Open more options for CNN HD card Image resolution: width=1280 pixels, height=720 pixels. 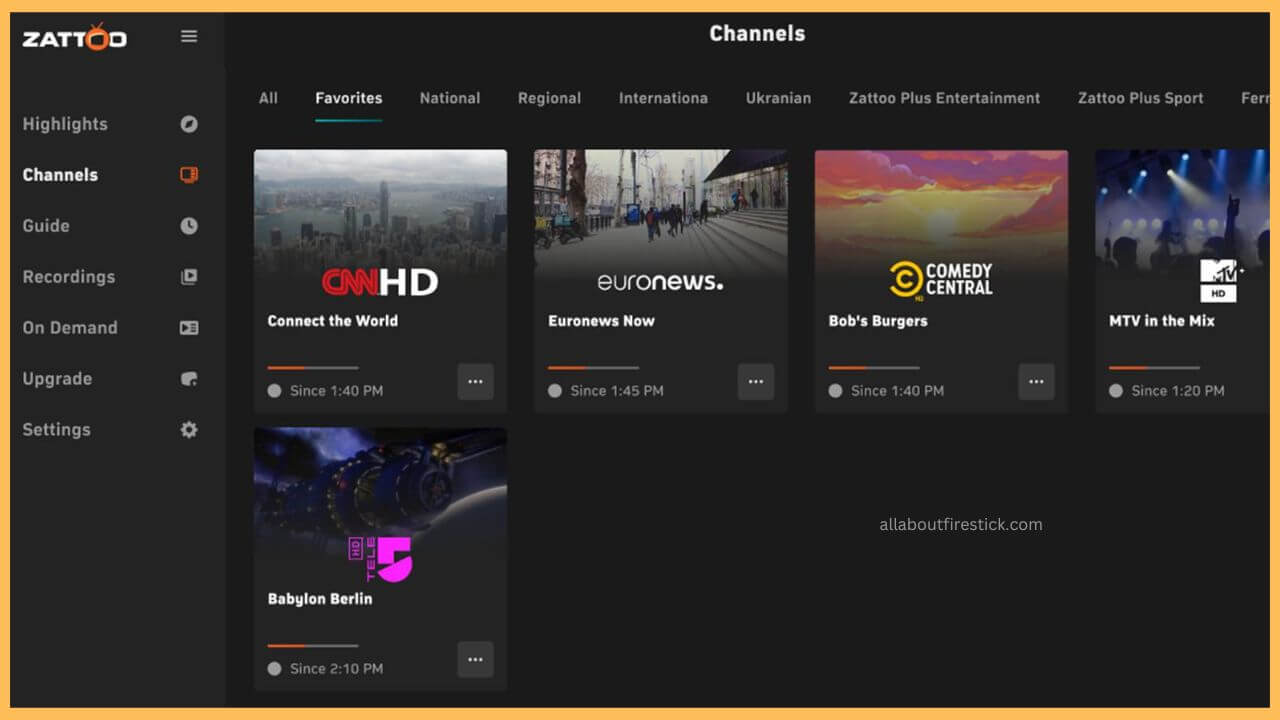(x=475, y=382)
